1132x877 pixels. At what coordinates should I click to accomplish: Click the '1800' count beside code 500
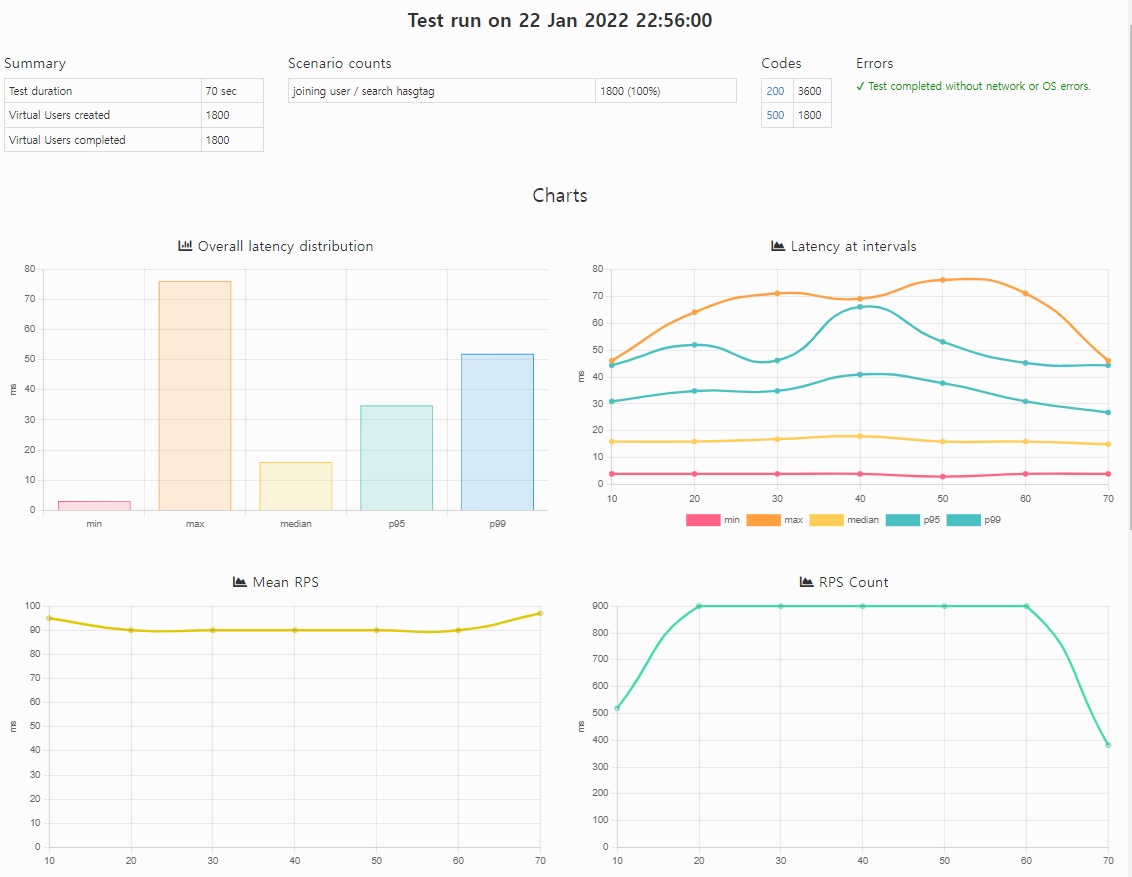(x=812, y=115)
